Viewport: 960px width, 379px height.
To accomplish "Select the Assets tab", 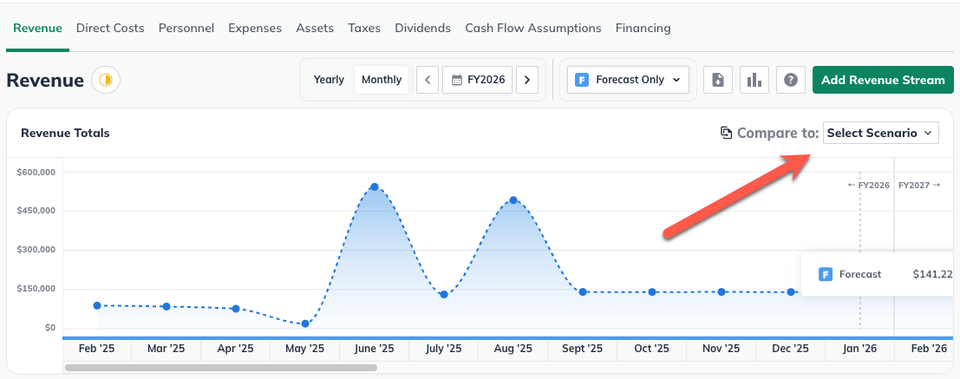I will click(x=315, y=28).
